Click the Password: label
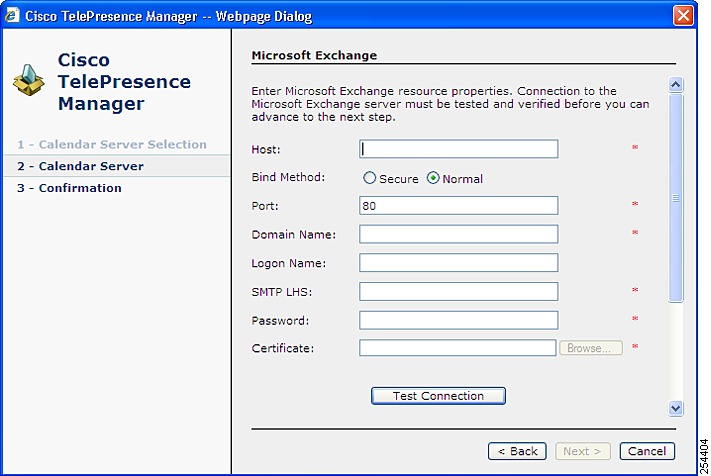This screenshot has height=476, width=711. [x=280, y=321]
